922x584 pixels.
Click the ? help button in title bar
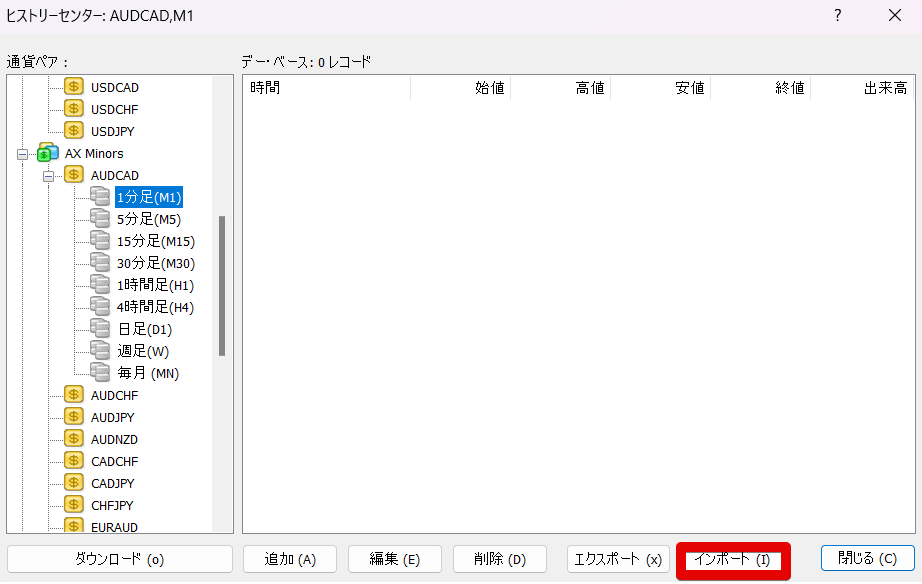[838, 15]
